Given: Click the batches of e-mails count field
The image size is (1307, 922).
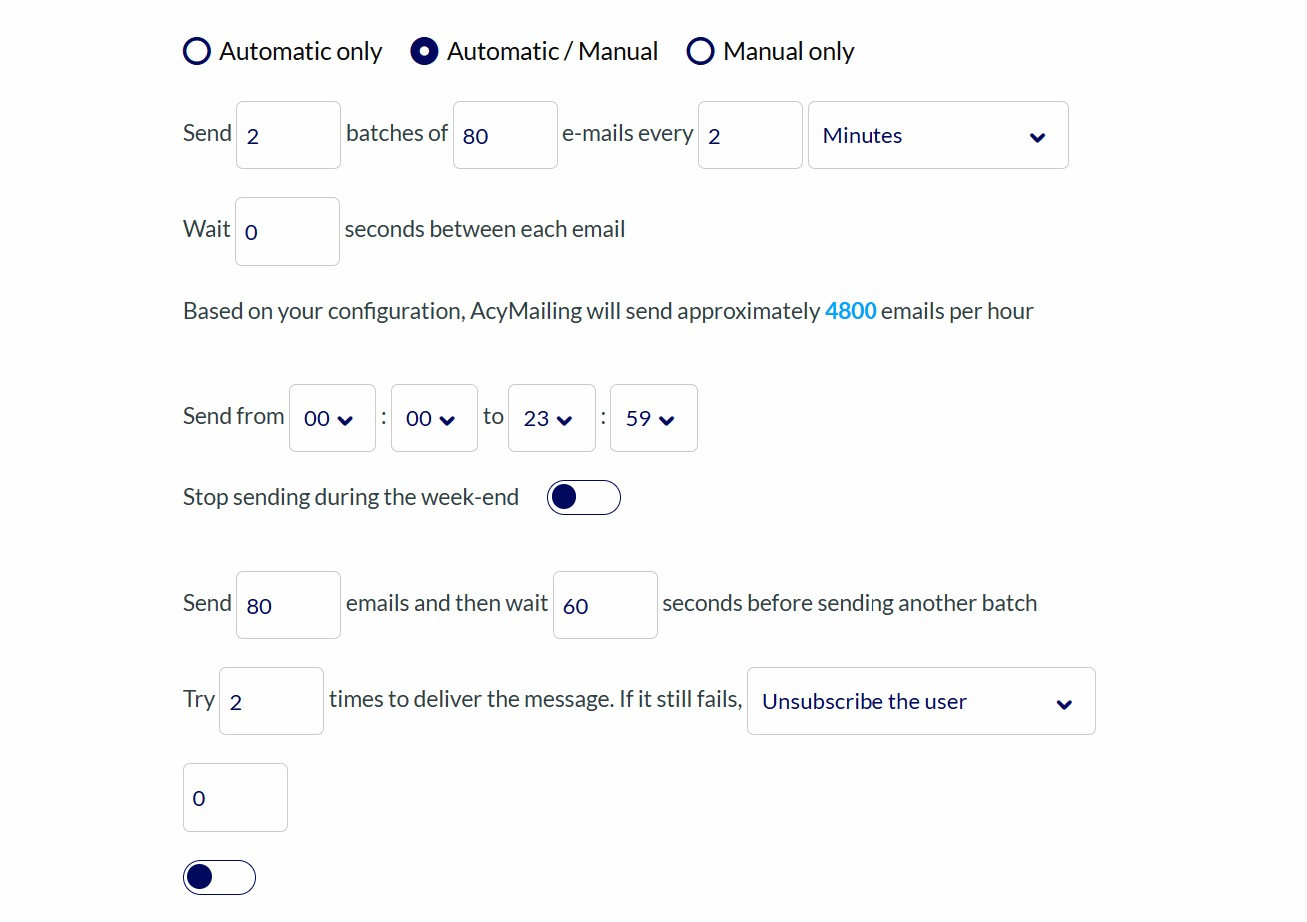Looking at the screenshot, I should coord(505,136).
